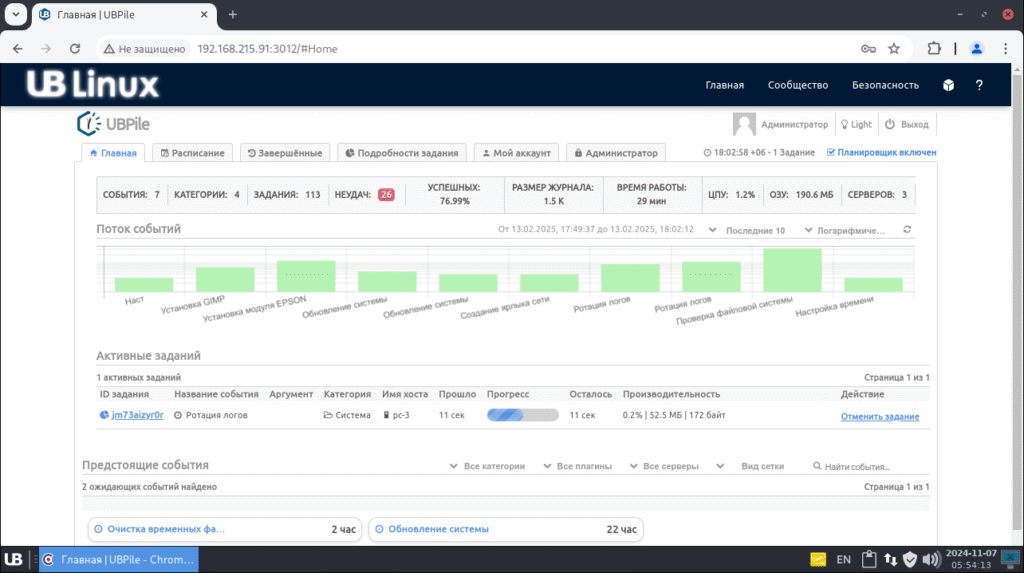Toggle the Light theme switch
The height and width of the screenshot is (573, 1024).
coord(855,125)
